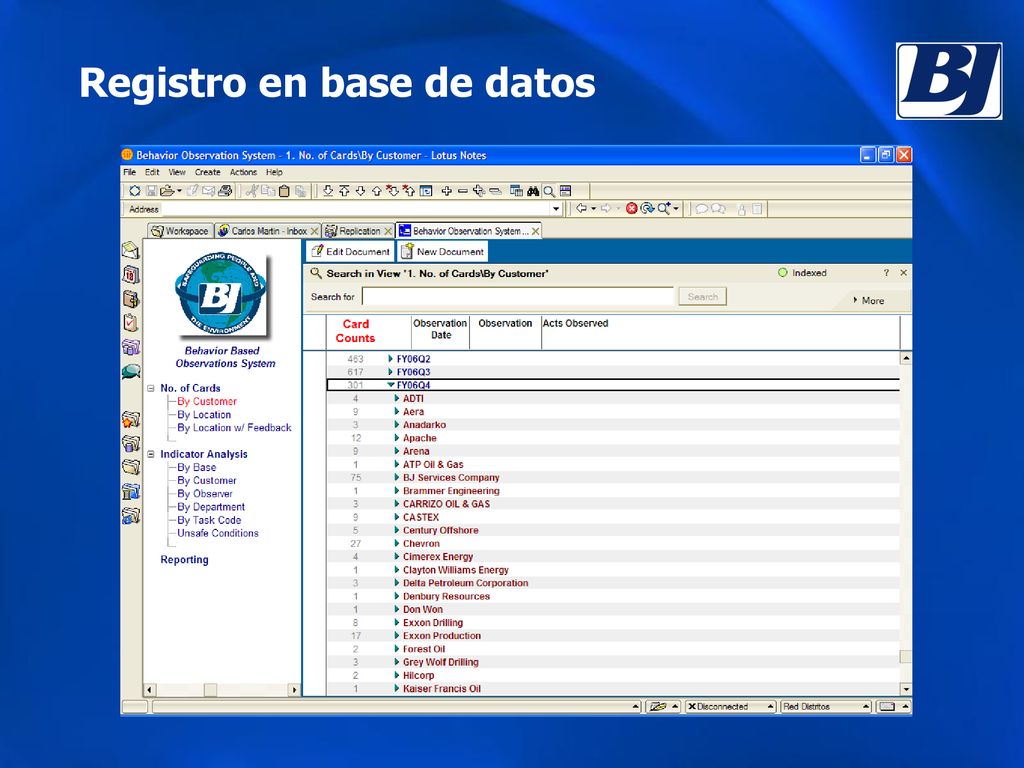Click the Go Back arrow icon
Viewport: 1024px width, 768px height.
[581, 208]
